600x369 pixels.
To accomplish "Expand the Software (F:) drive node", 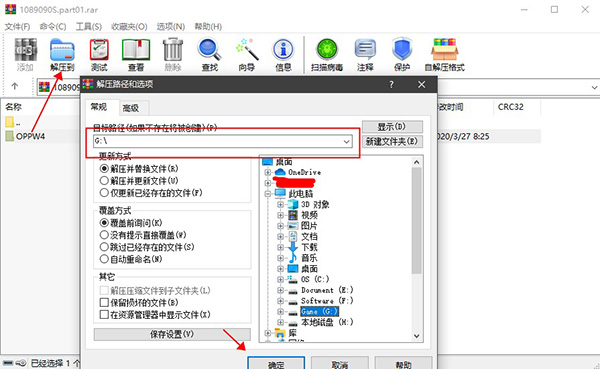I will [280, 301].
